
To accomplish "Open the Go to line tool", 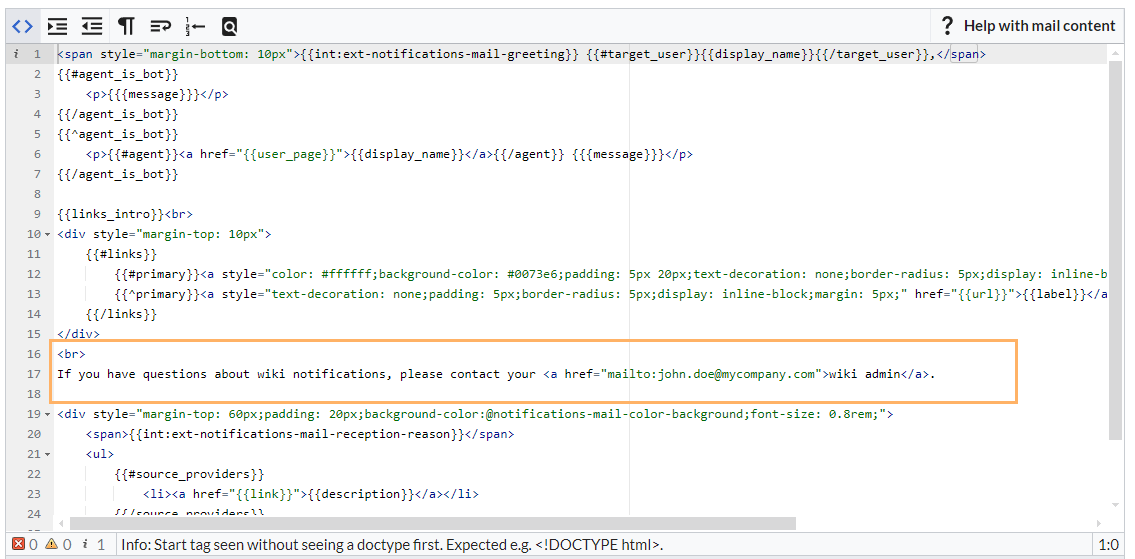I will pyautogui.click(x=195, y=27).
